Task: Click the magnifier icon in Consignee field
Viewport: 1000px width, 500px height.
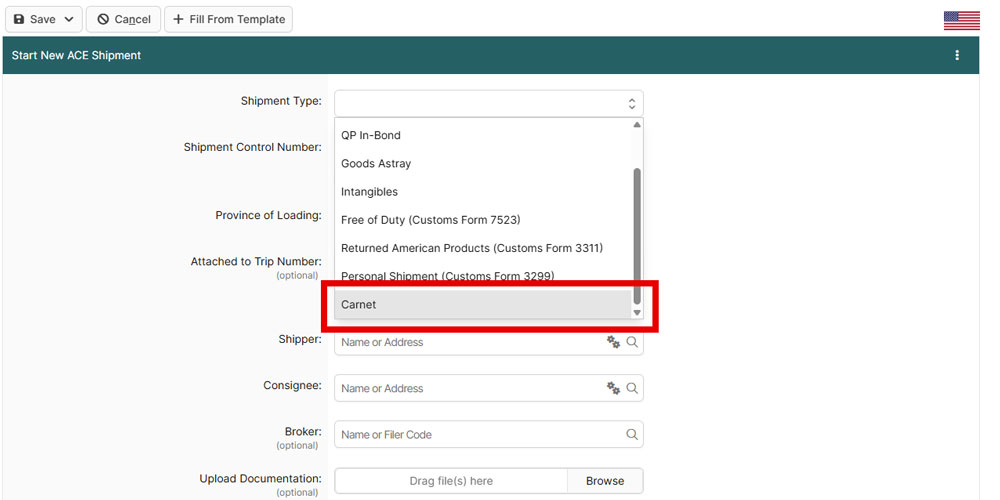Action: tap(632, 388)
